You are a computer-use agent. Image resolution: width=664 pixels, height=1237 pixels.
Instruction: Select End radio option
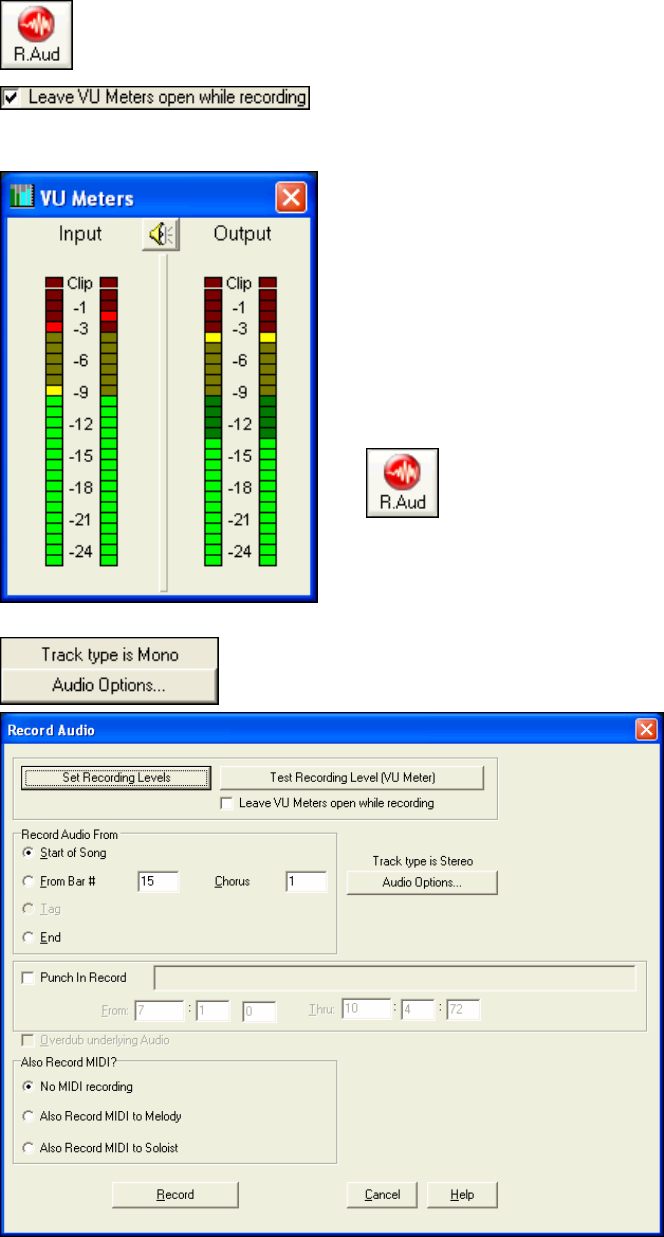28,937
